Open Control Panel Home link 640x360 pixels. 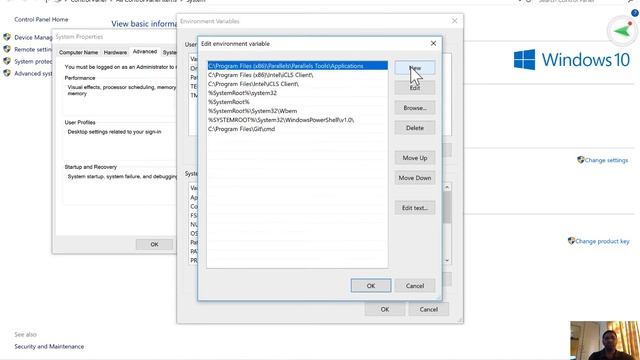pyautogui.click(x=41, y=19)
